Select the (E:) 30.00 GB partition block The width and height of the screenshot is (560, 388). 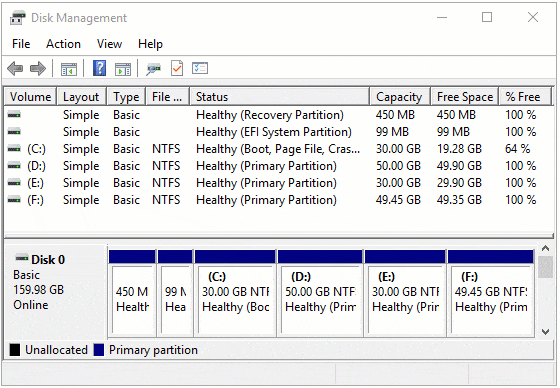tap(405, 293)
